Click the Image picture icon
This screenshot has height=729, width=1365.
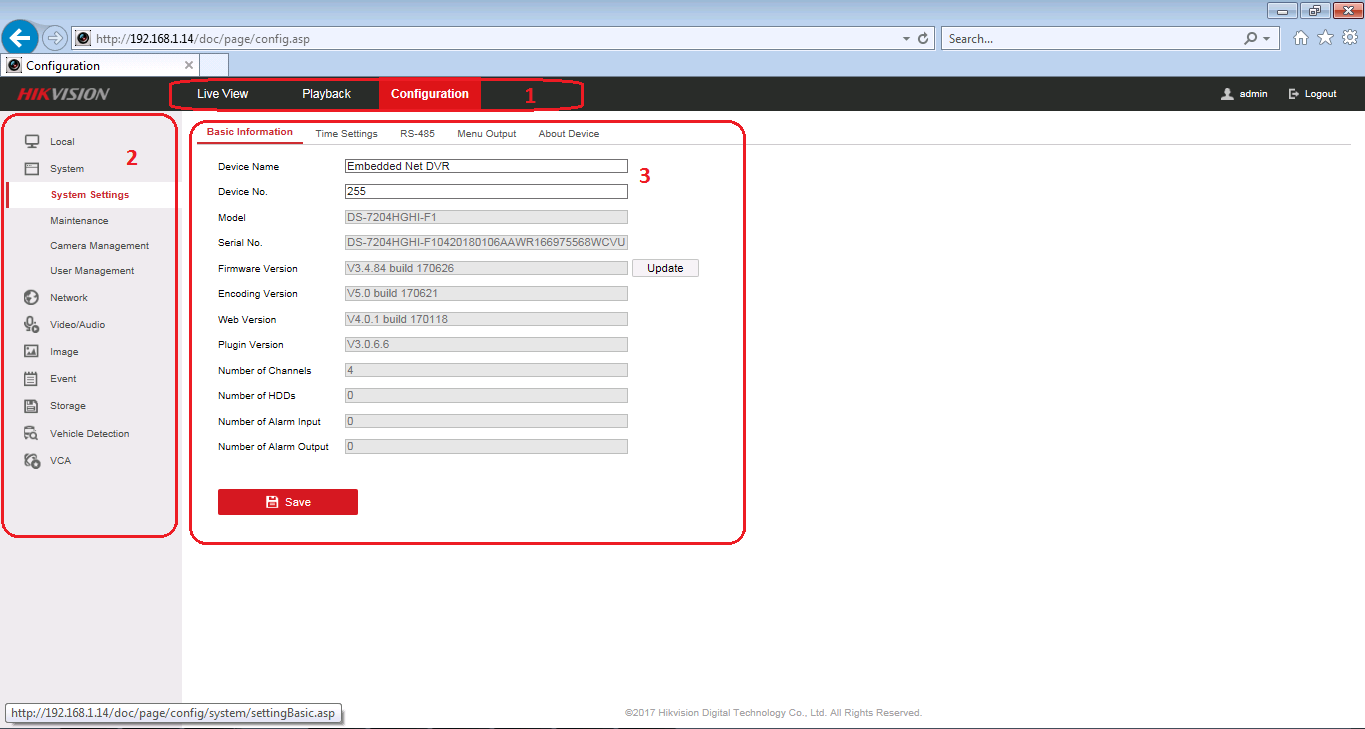[32, 351]
